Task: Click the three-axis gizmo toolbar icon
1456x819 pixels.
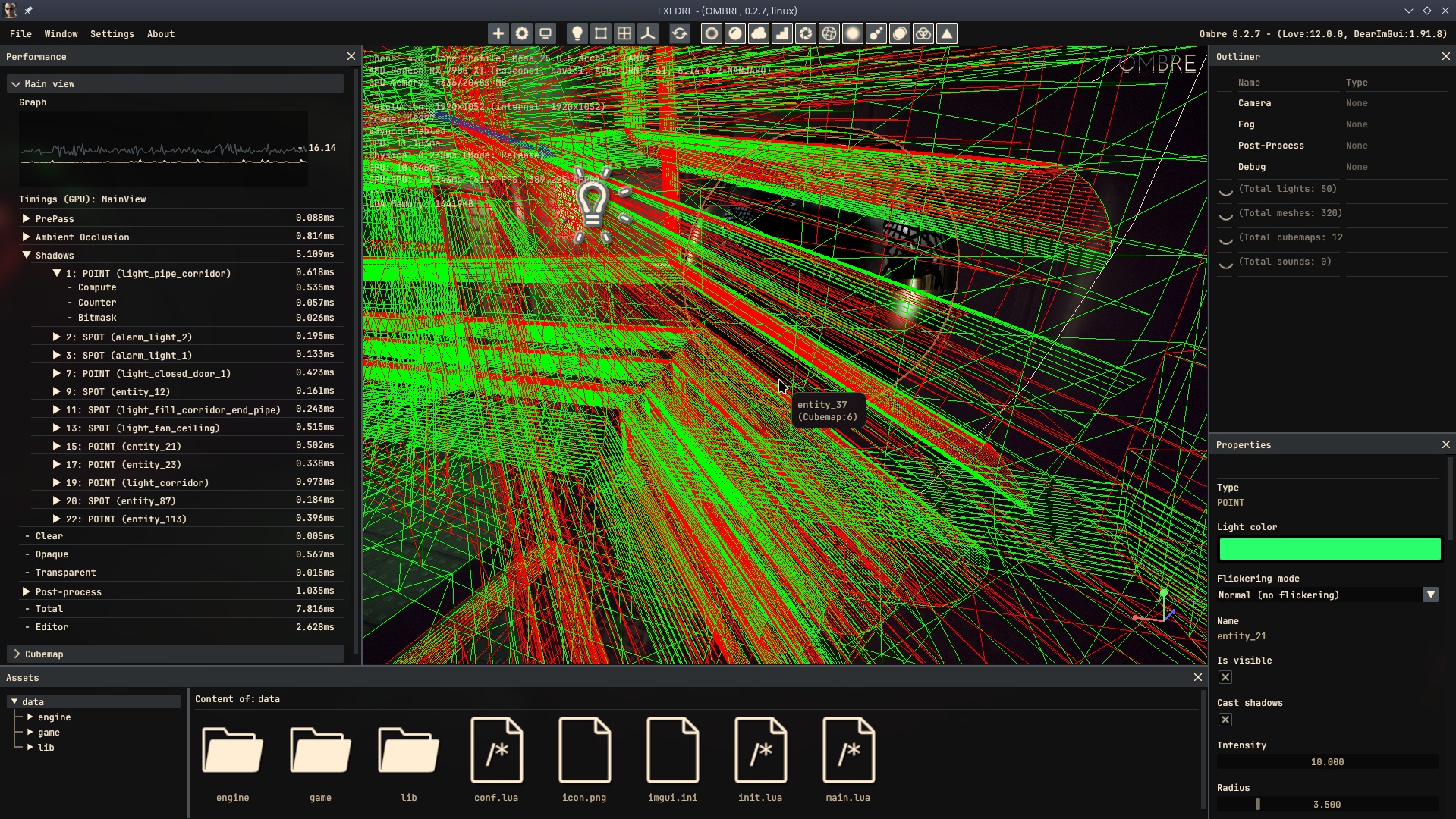Action: (648, 33)
